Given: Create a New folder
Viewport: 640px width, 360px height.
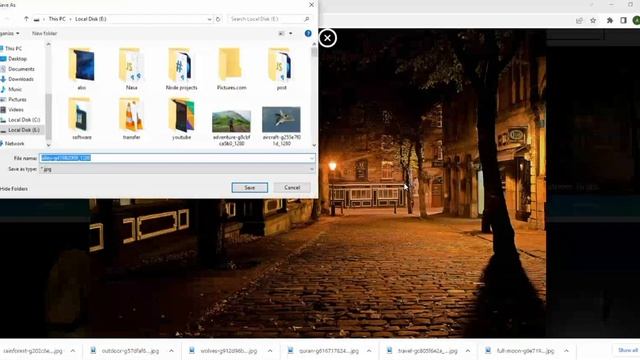Looking at the screenshot, I should tap(44, 33).
